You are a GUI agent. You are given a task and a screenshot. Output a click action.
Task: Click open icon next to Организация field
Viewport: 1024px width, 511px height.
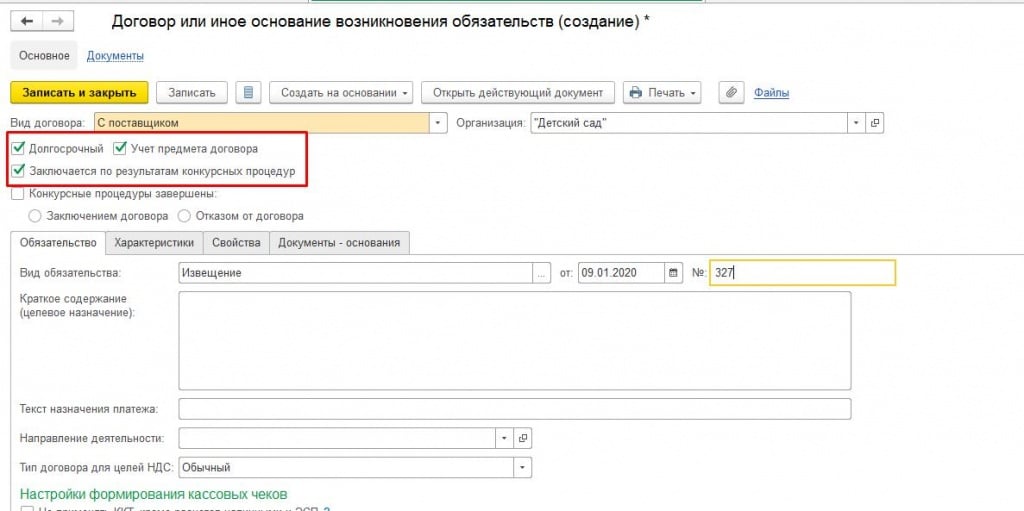(875, 122)
